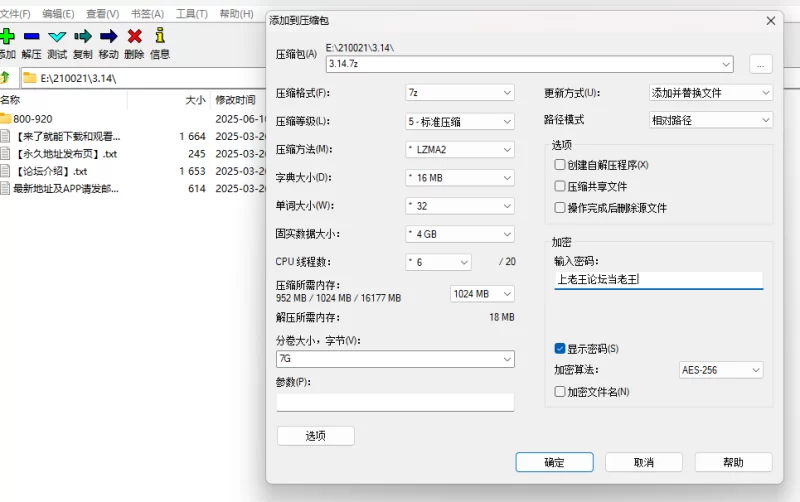Click the 帮助 button in dialog

tap(733, 462)
